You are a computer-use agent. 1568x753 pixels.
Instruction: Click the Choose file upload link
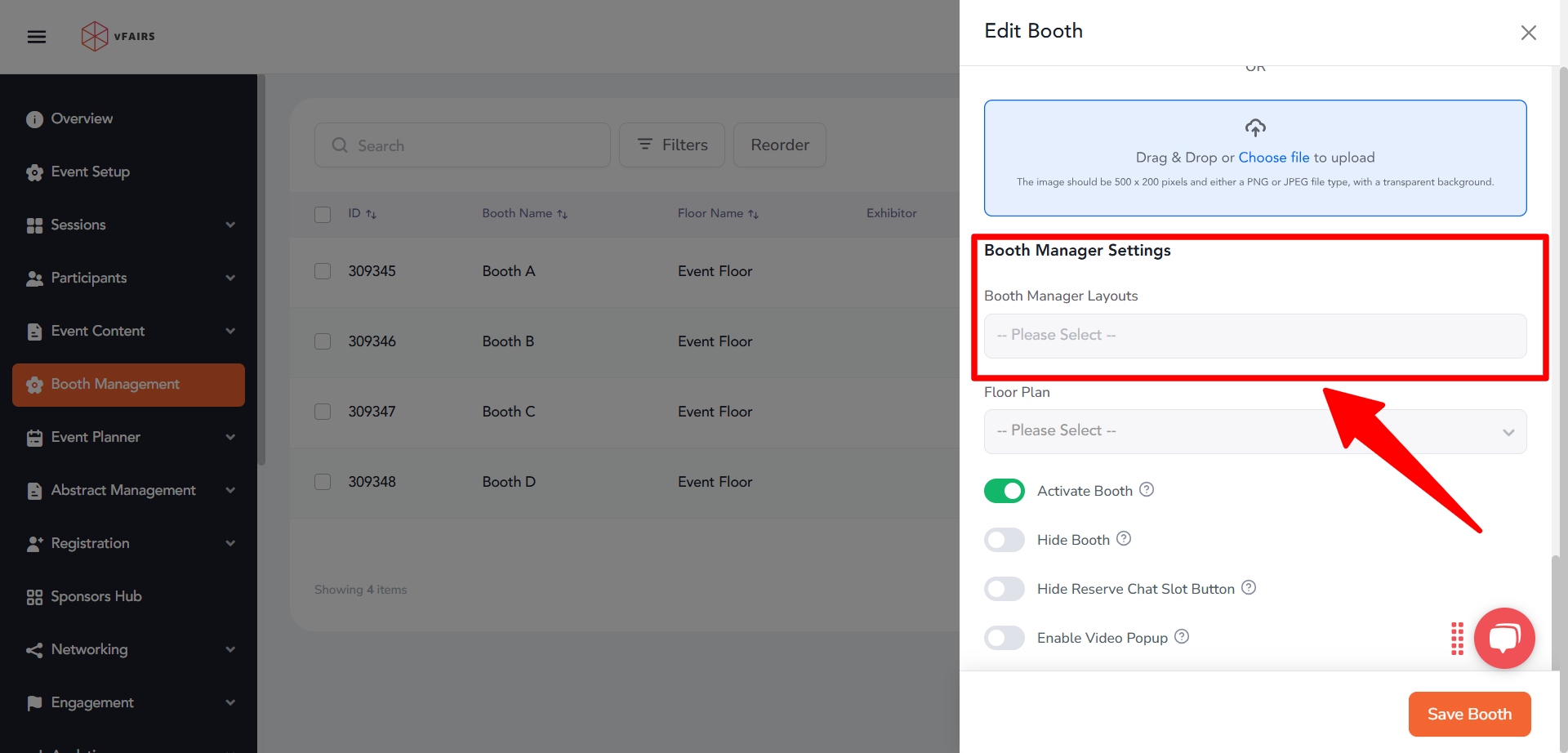pos(1274,157)
